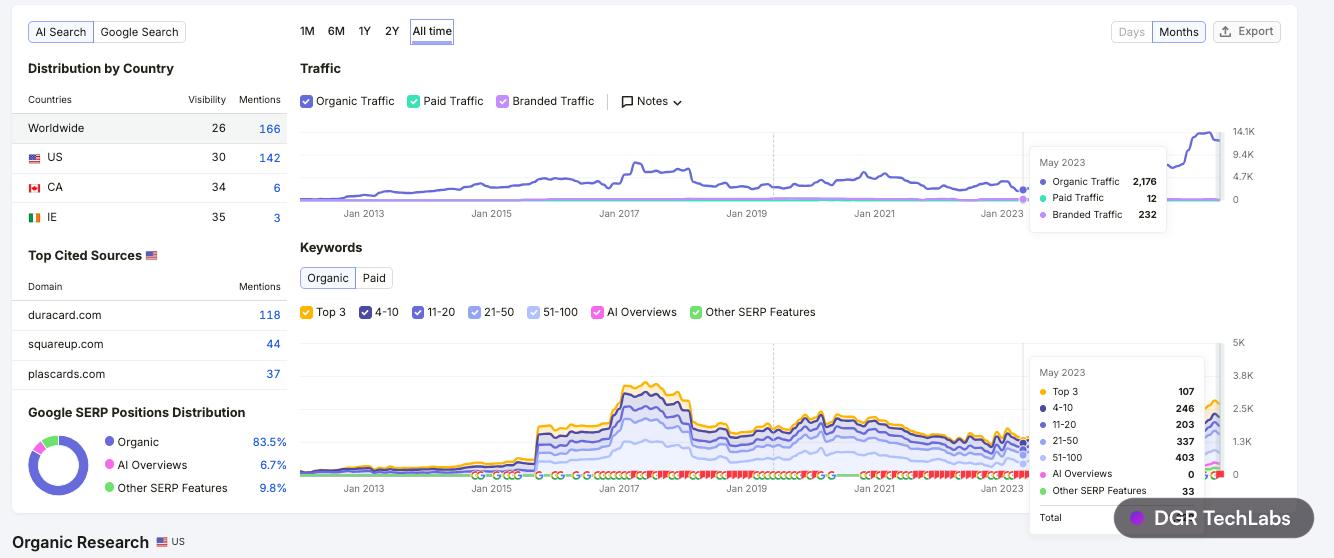Switch chart granularity to Months

coord(1179,32)
